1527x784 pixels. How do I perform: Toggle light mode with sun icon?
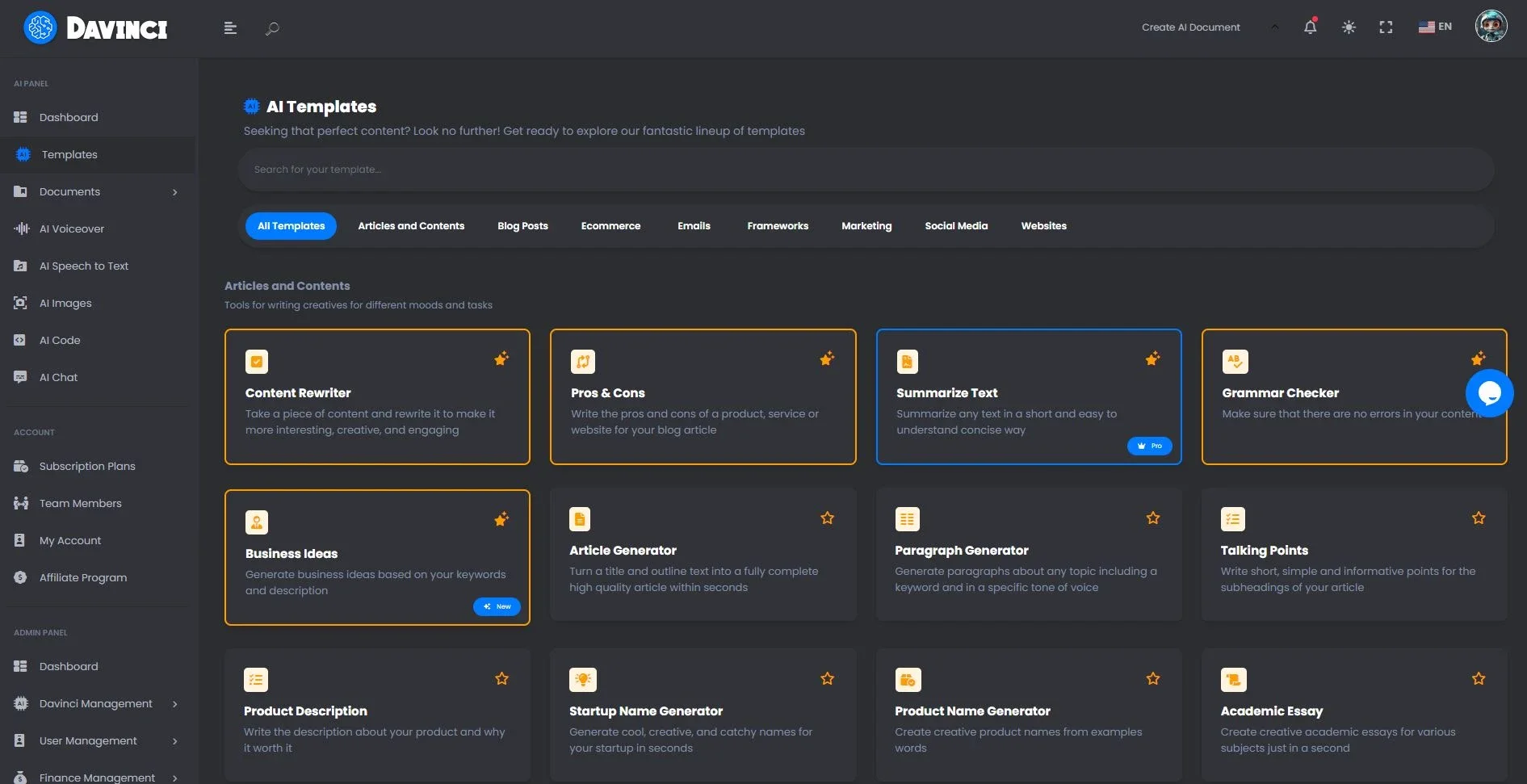tap(1349, 27)
